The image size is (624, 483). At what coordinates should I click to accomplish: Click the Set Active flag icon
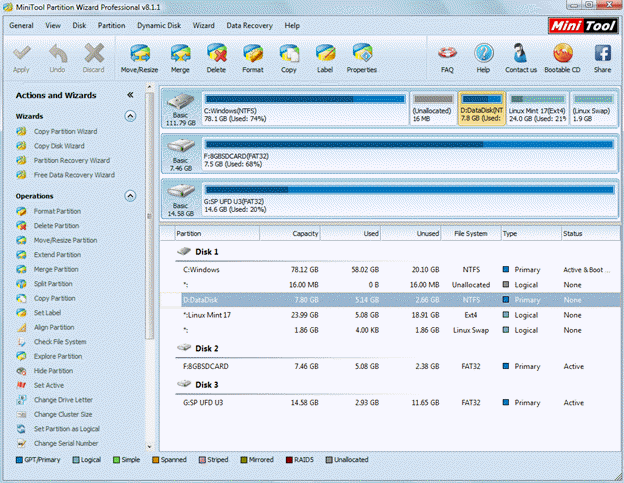(21, 385)
